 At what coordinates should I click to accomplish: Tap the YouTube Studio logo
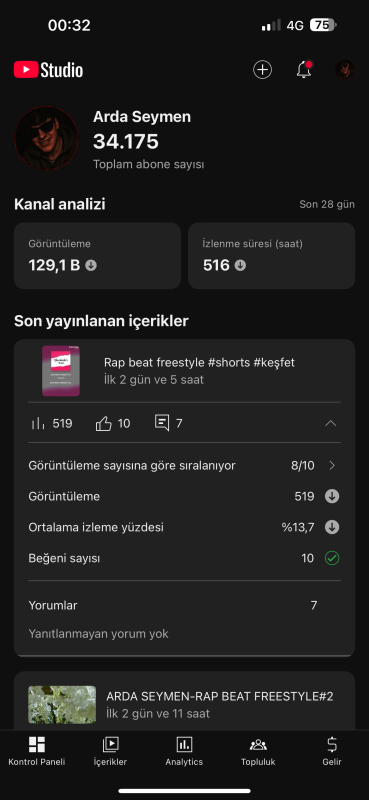click(48, 70)
